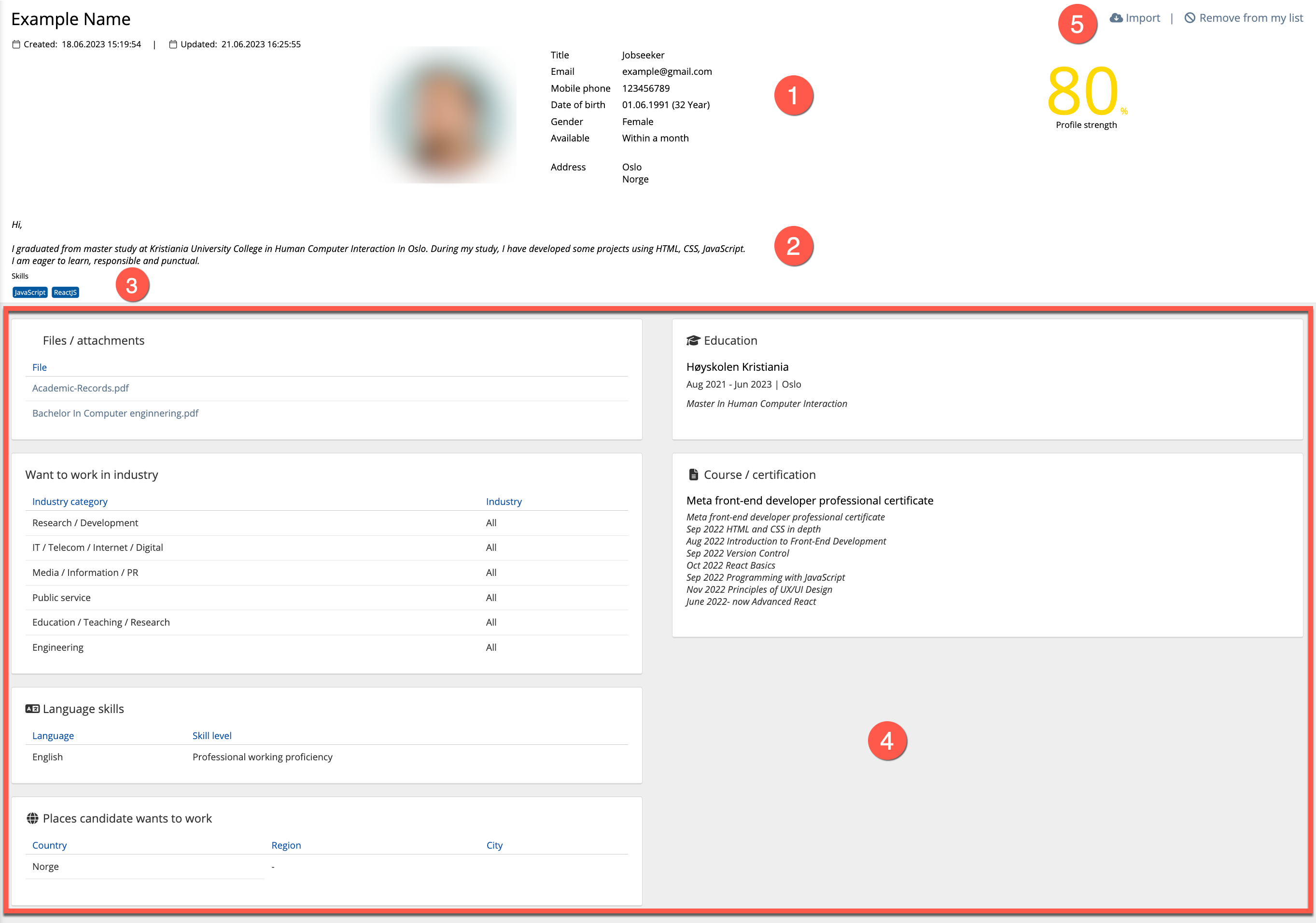Image resolution: width=1316 pixels, height=923 pixels.
Task: Sort by the Skill level column header
Action: tap(212, 736)
